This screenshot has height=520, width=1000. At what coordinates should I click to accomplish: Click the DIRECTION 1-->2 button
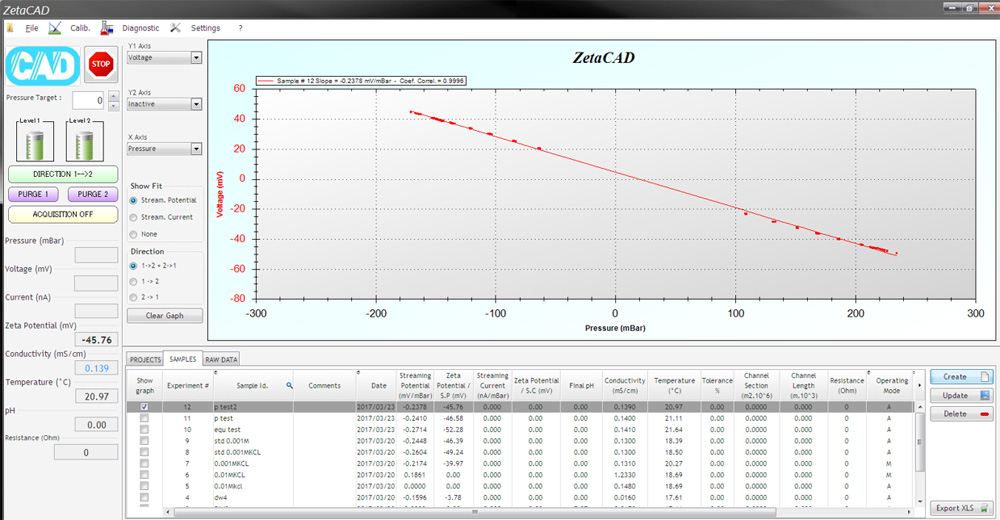[x=63, y=174]
